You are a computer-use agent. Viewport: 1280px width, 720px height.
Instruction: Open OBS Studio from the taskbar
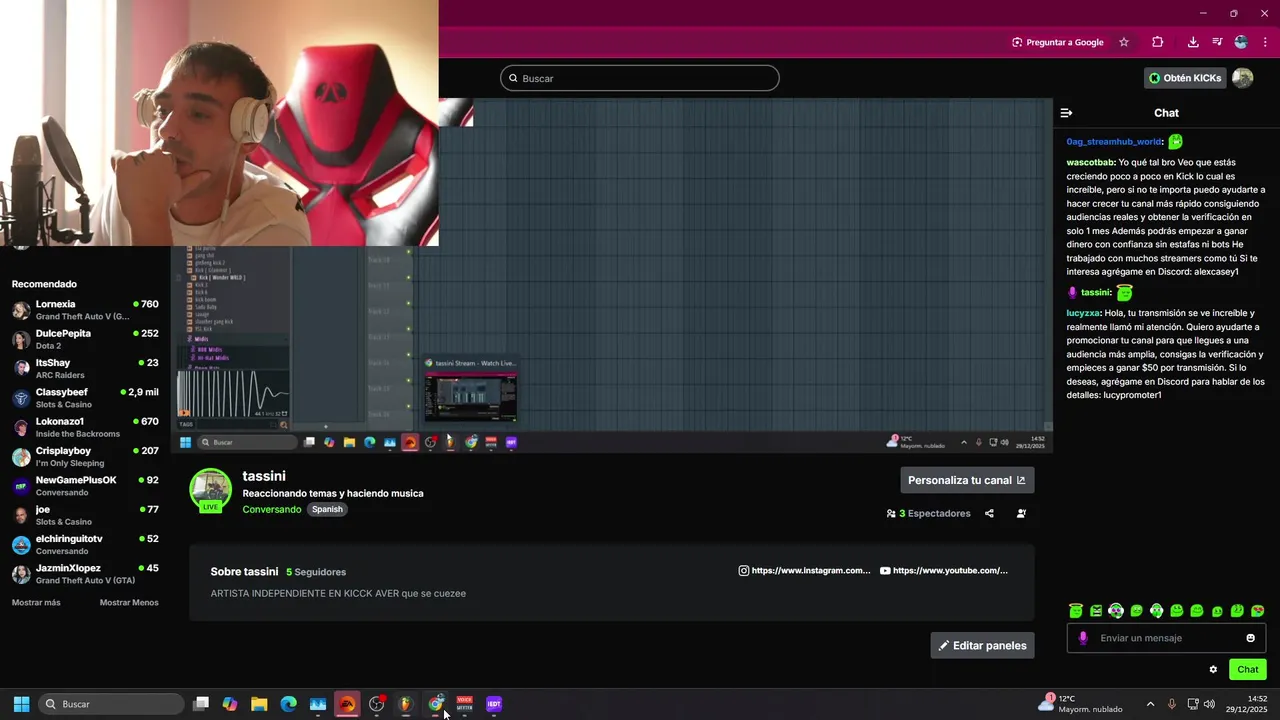point(376,704)
